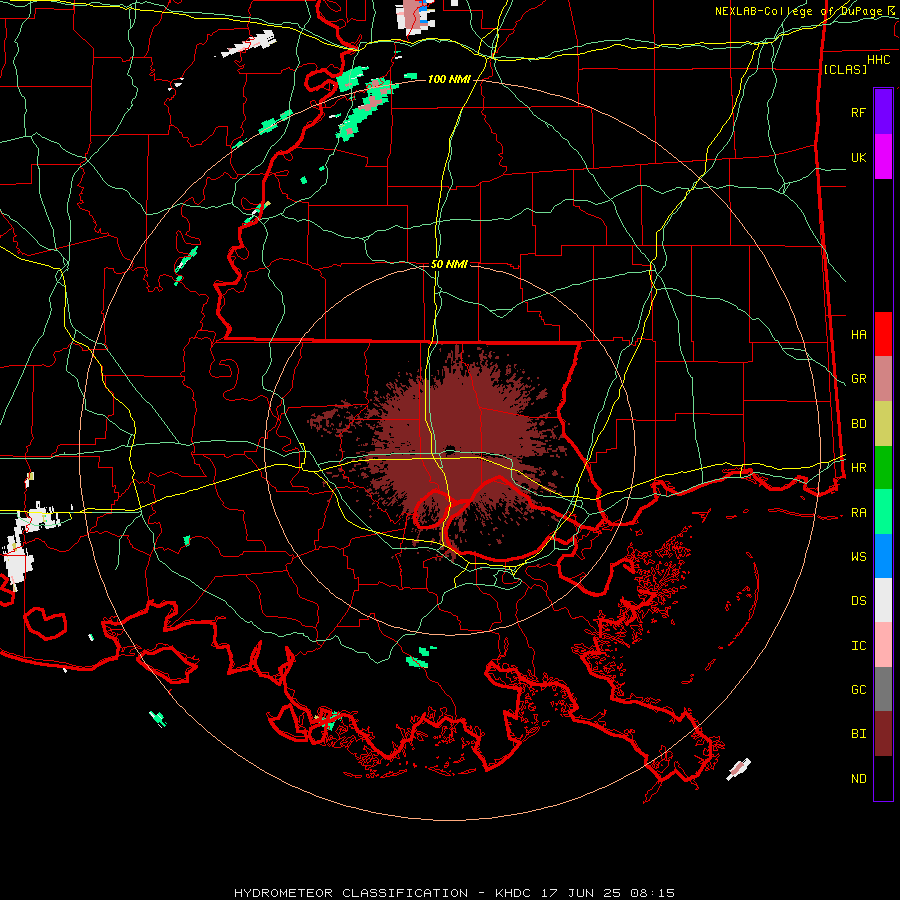Image resolution: width=900 pixels, height=900 pixels.
Task: Click the KHDC station identifier
Action: pos(514,893)
